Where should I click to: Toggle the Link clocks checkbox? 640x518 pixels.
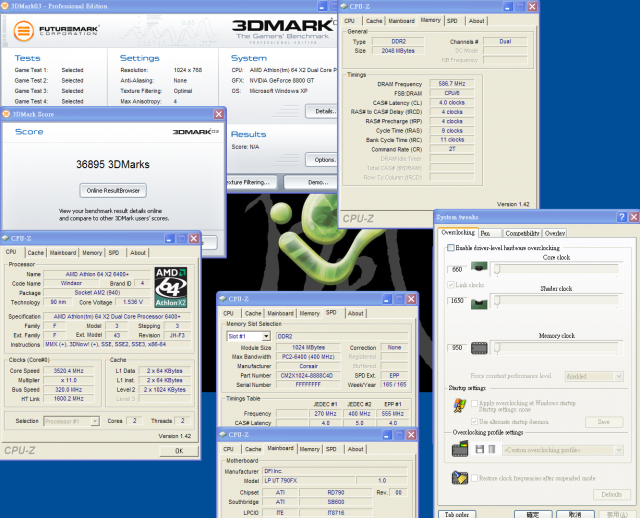[451, 285]
